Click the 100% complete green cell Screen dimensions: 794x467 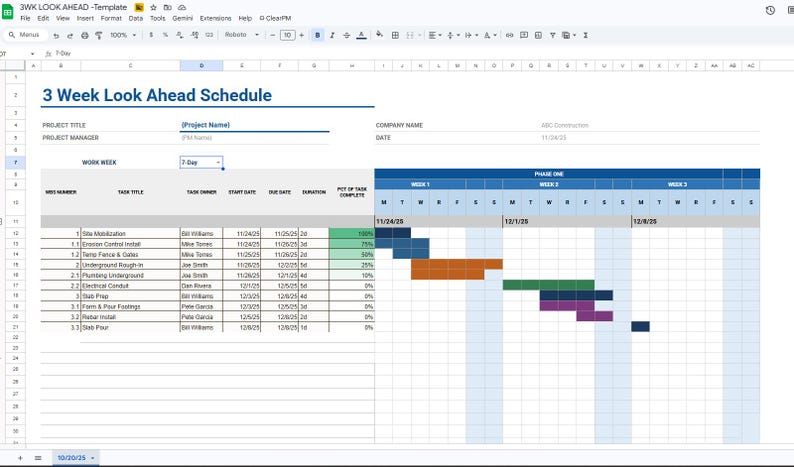(351, 234)
